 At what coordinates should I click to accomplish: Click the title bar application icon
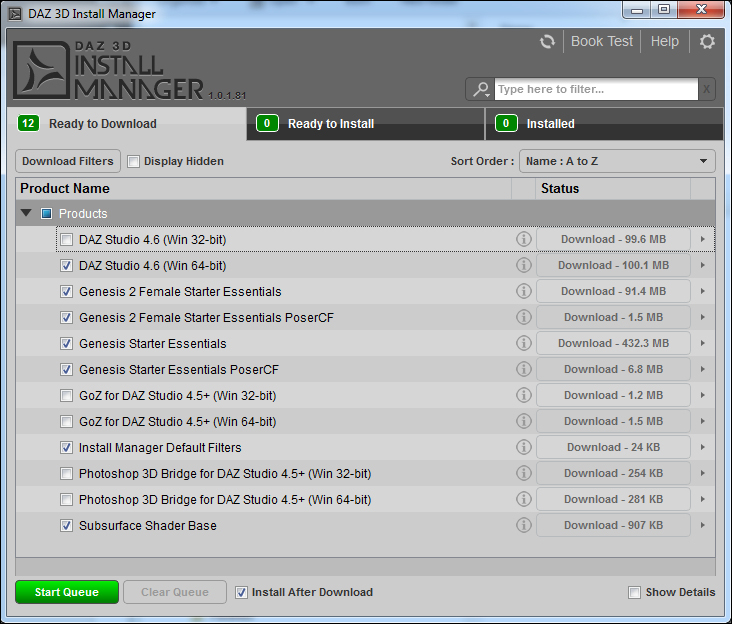[15, 14]
